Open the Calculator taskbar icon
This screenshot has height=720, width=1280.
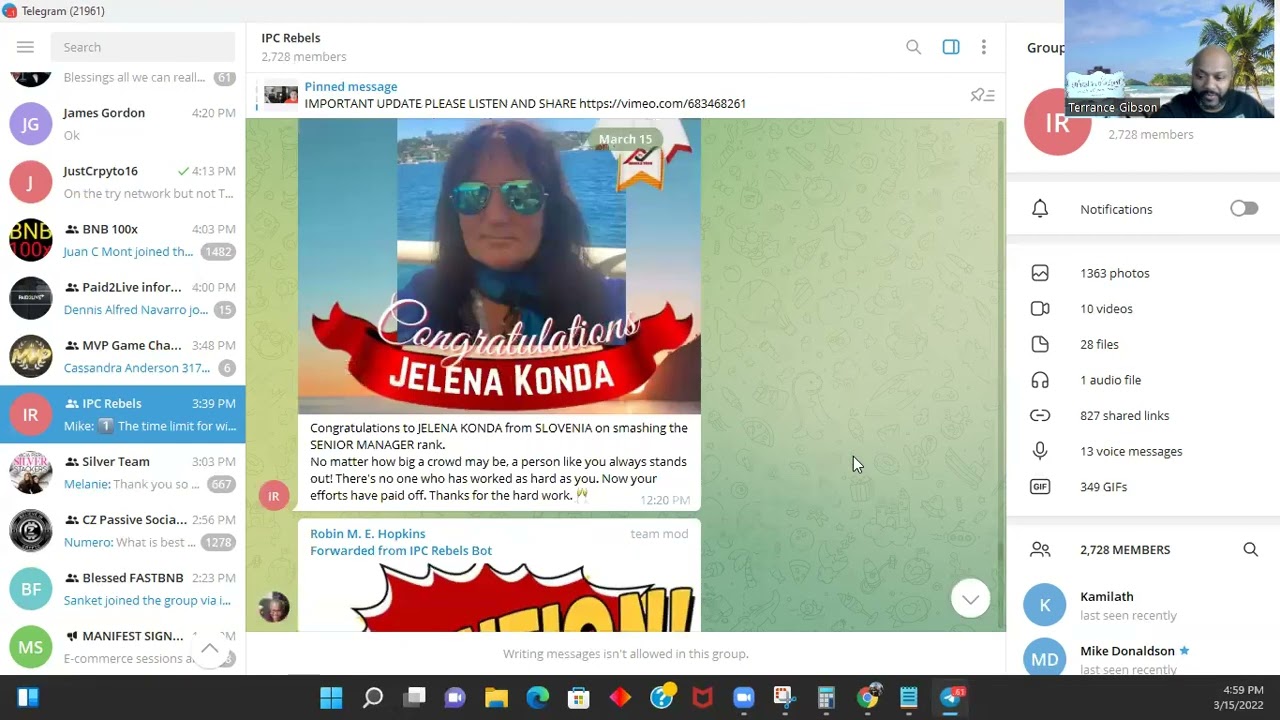pyautogui.click(x=826, y=697)
